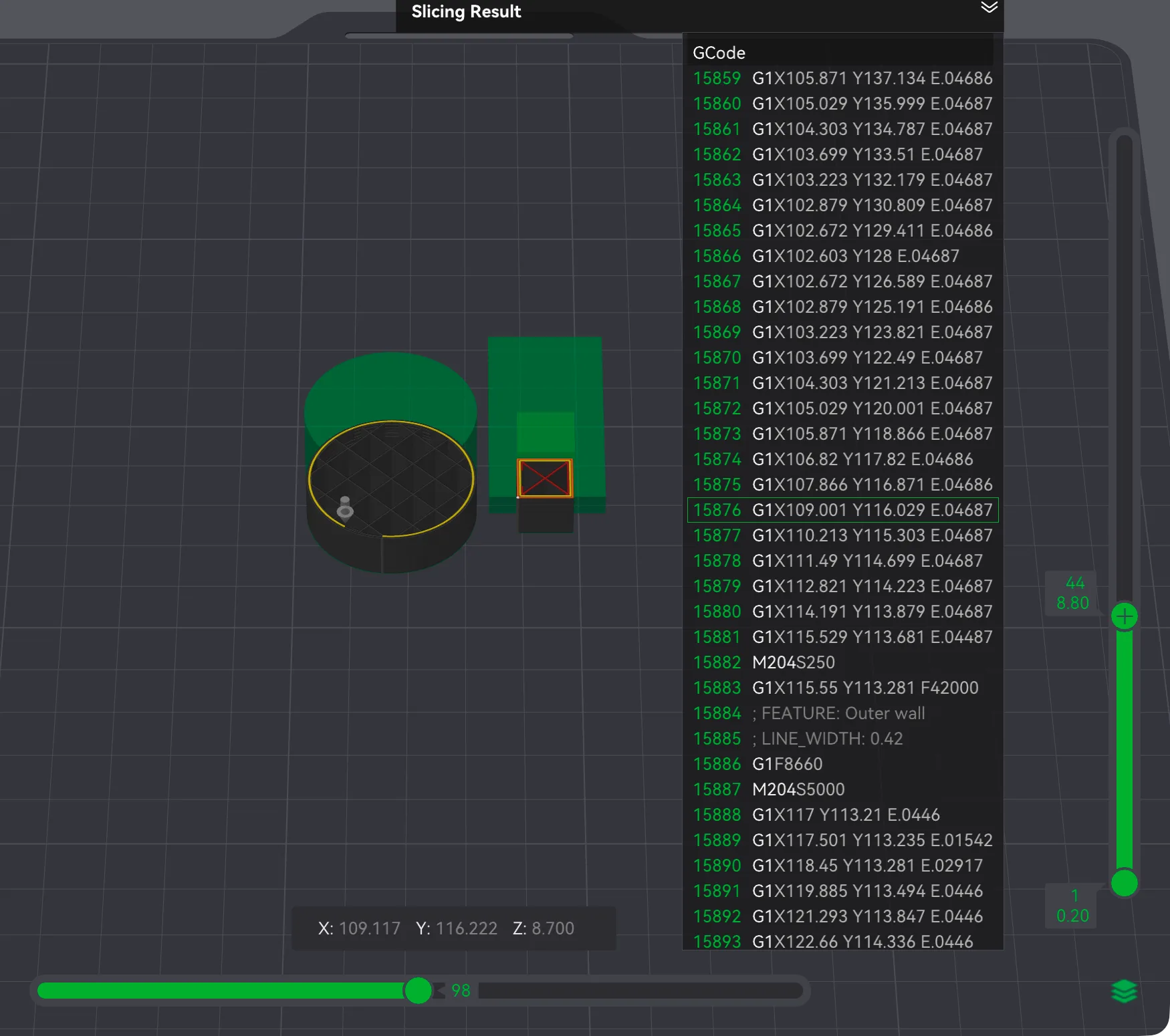Click the layer 1 height 0.20 label
This screenshot has height=1036, width=1170.
[1072, 906]
